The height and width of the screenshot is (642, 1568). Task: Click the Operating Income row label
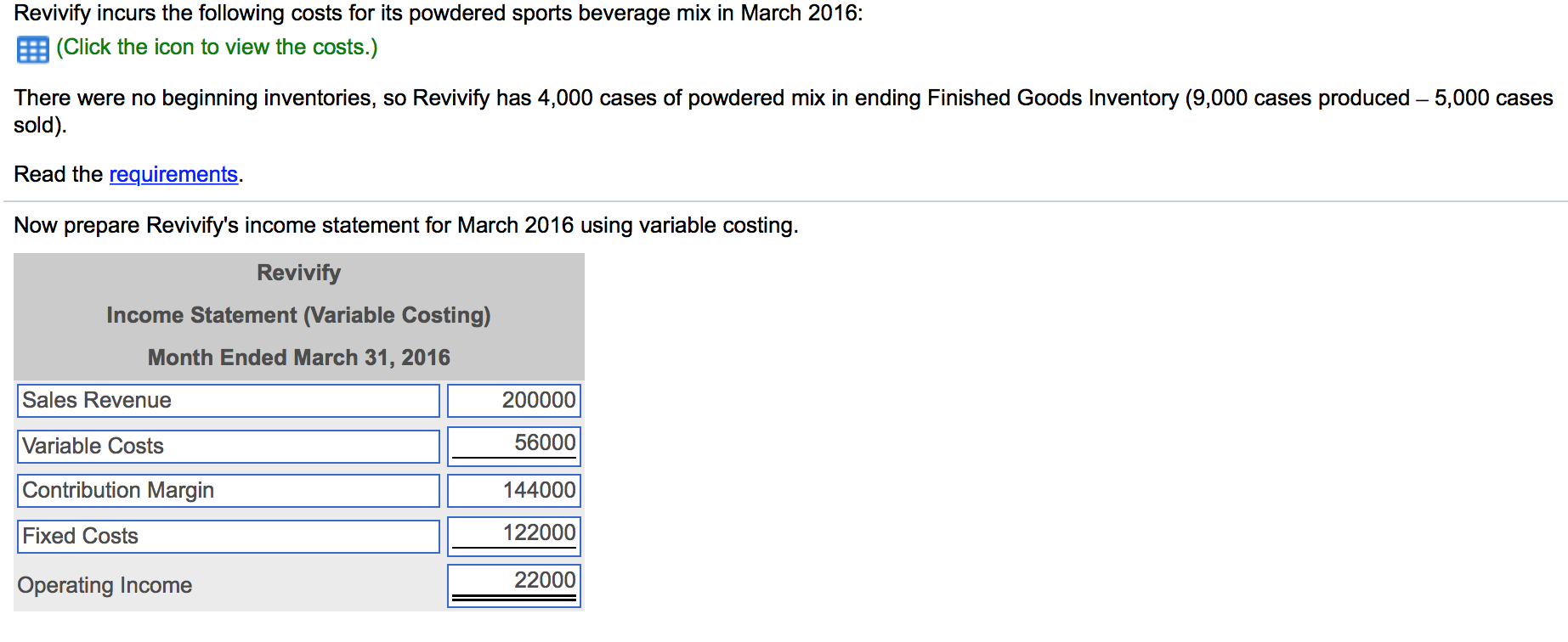click(x=105, y=585)
